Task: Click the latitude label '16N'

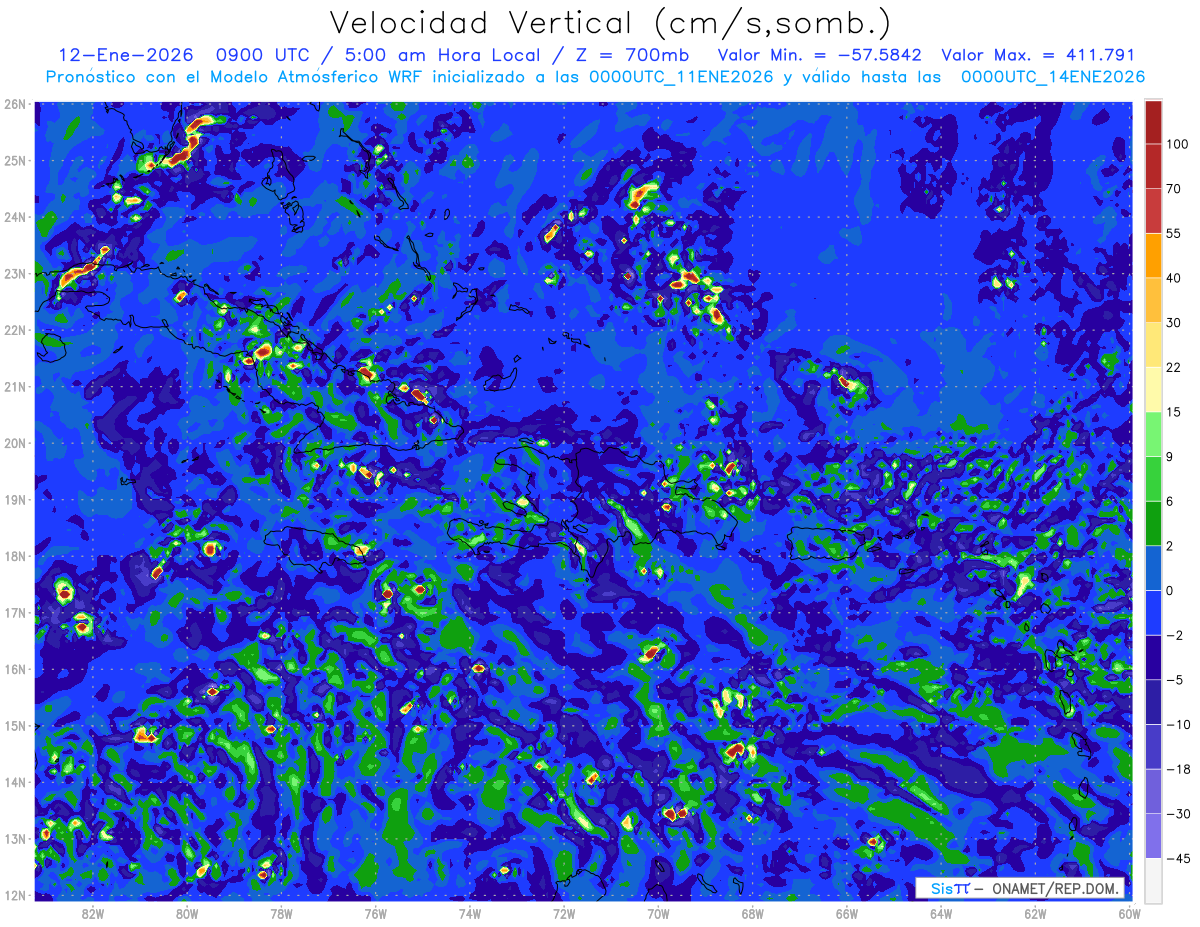Action: [x=15, y=669]
